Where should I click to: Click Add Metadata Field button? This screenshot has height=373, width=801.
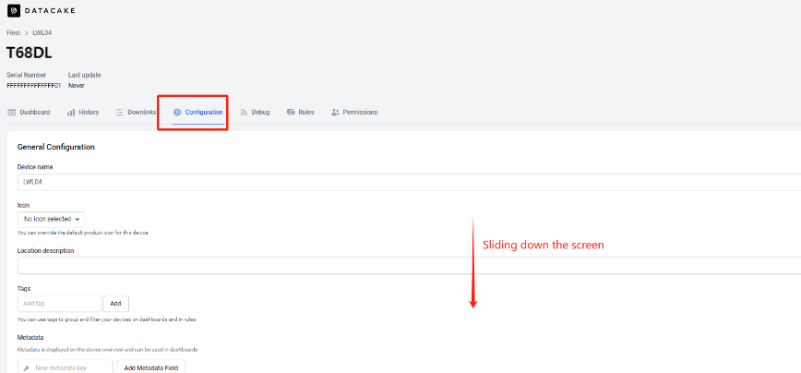coord(151,367)
